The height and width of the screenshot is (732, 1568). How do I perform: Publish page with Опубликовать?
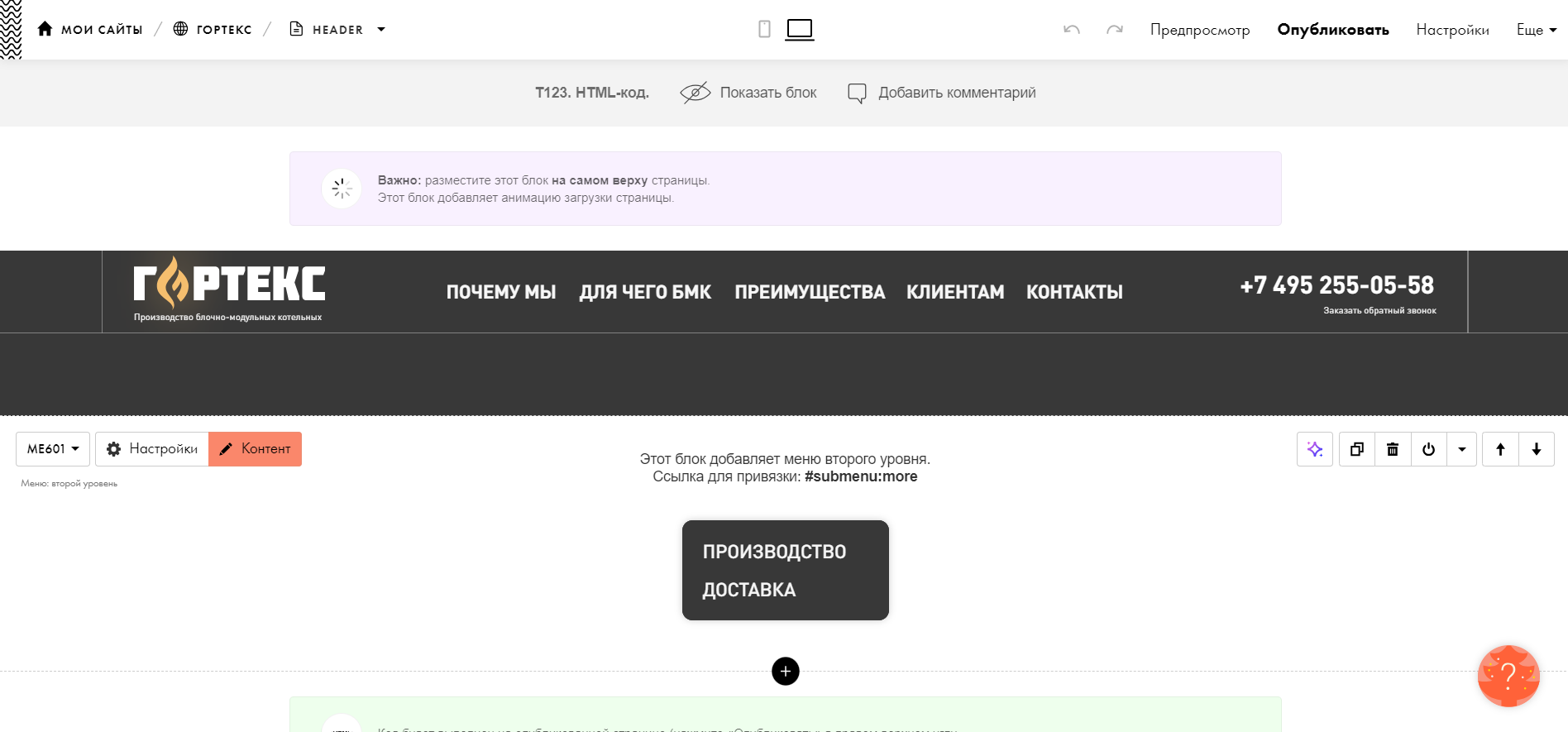click(1333, 30)
